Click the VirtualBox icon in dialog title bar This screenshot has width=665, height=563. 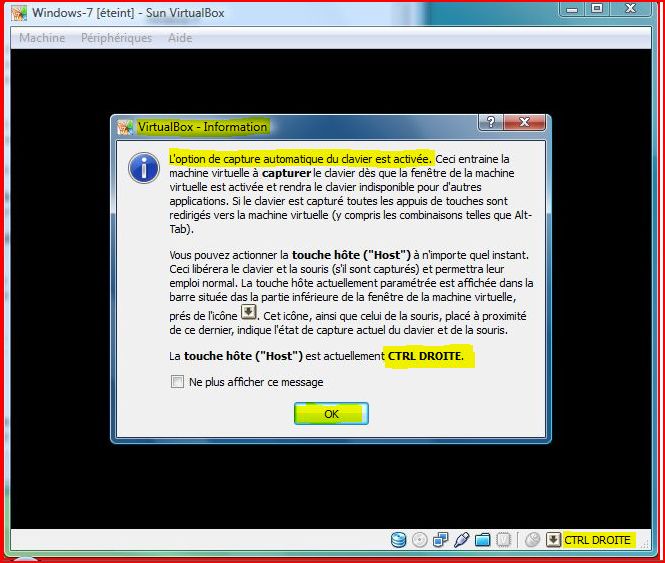tap(125, 127)
